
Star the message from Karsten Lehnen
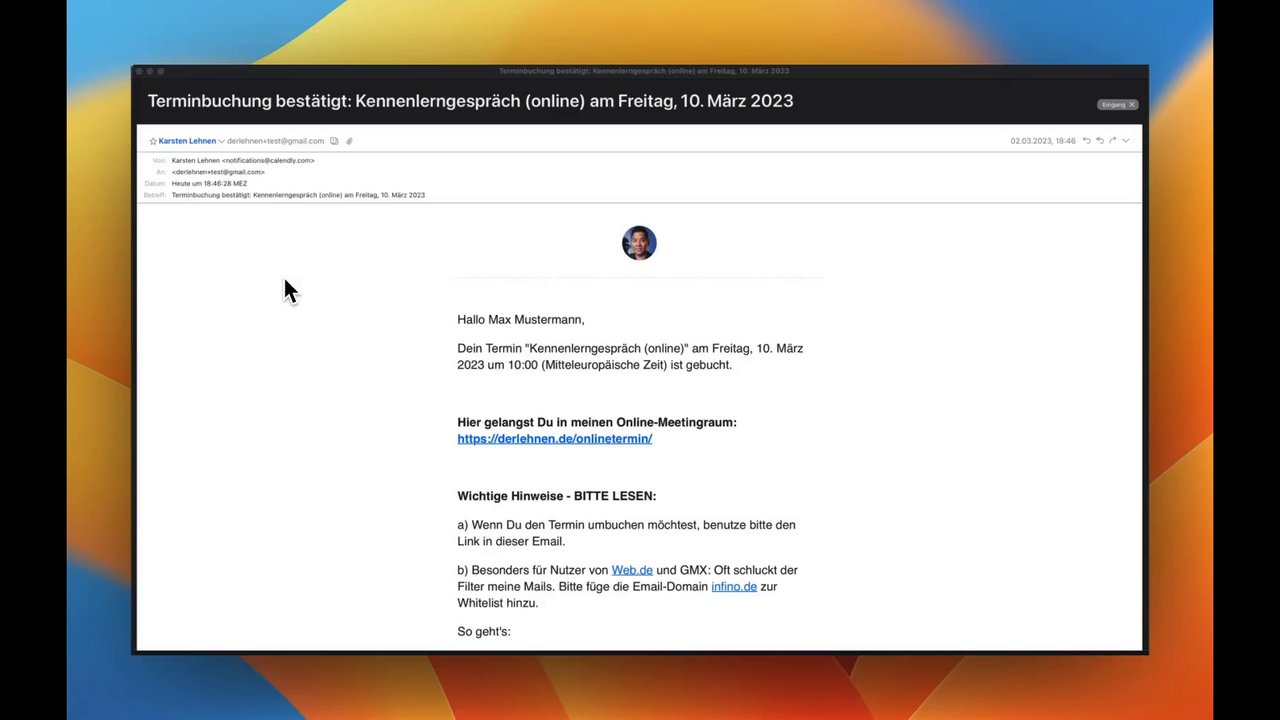tap(153, 141)
